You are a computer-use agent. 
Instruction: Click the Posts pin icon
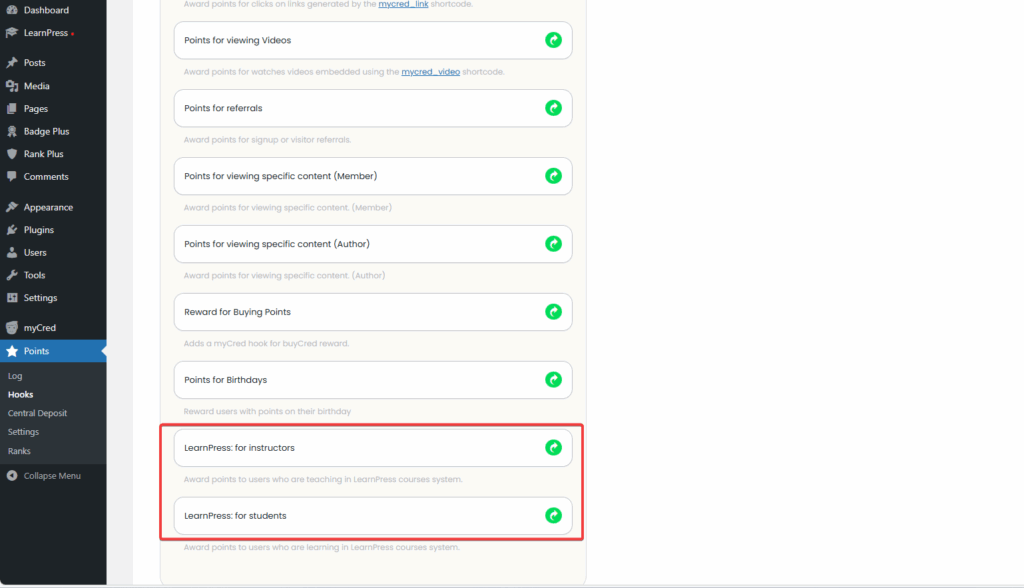(x=12, y=63)
